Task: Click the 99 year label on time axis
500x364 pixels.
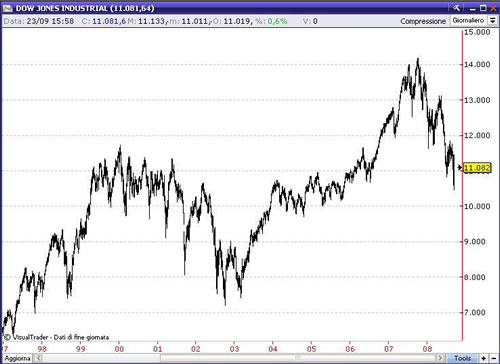Action: pyautogui.click(x=81, y=349)
